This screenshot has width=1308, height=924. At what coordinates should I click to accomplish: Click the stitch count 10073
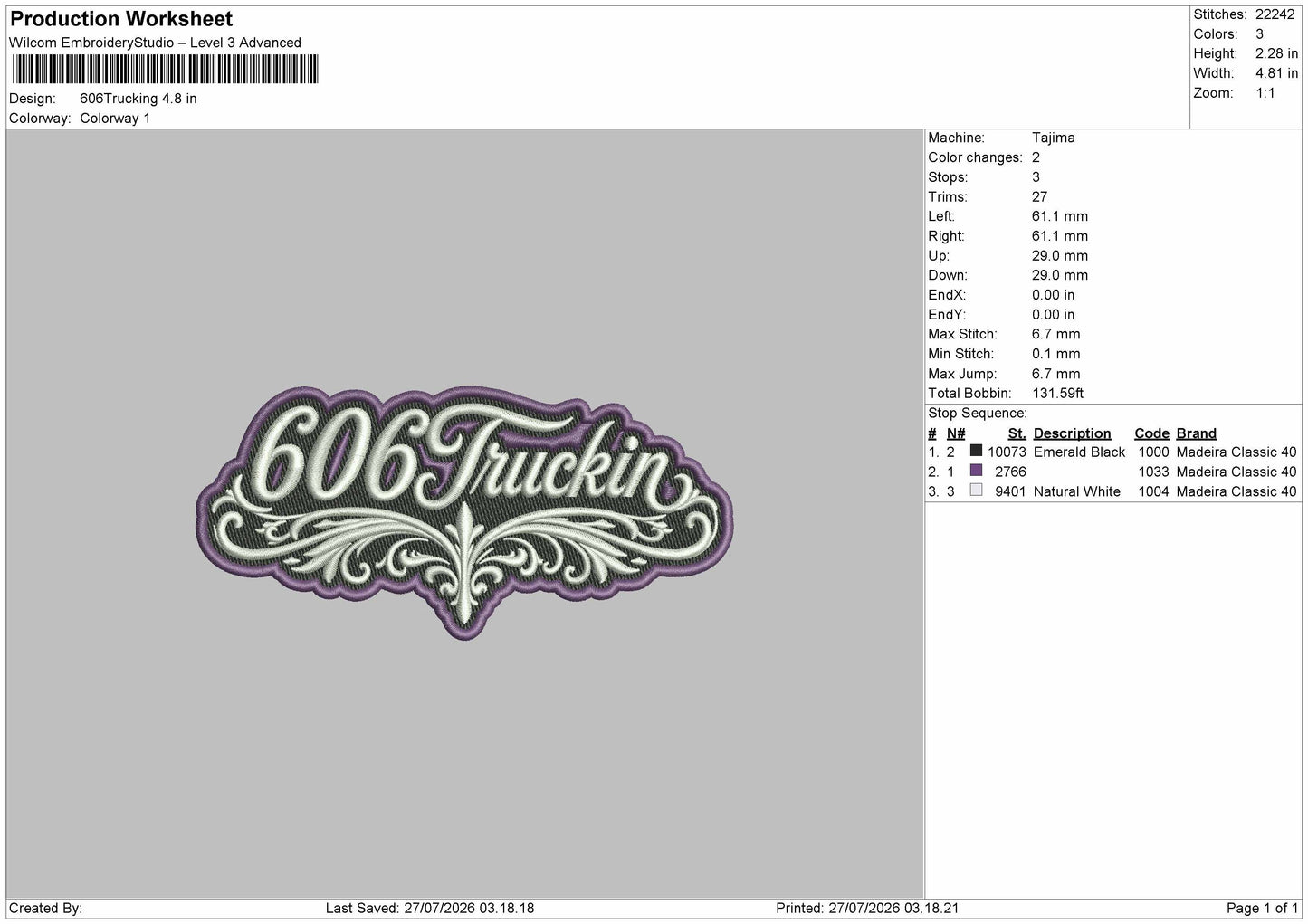[1007, 452]
